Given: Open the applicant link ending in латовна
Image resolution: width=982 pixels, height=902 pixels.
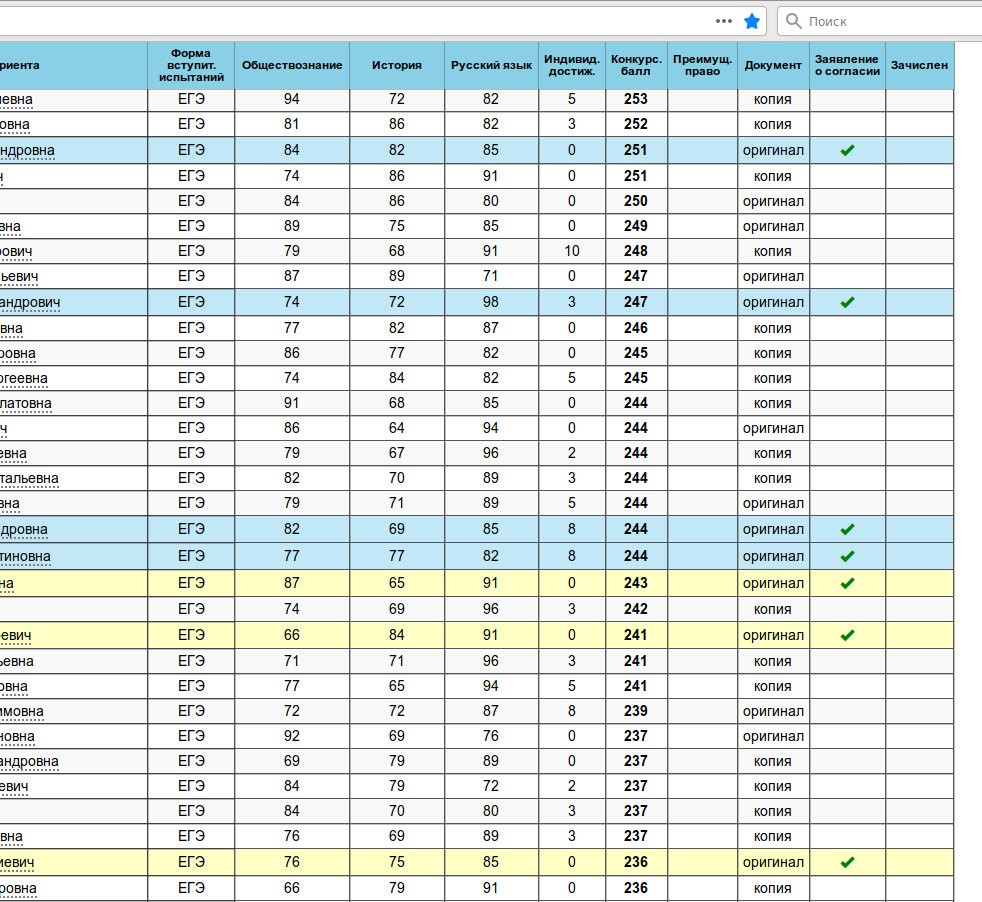Looking at the screenshot, I should point(26,404).
